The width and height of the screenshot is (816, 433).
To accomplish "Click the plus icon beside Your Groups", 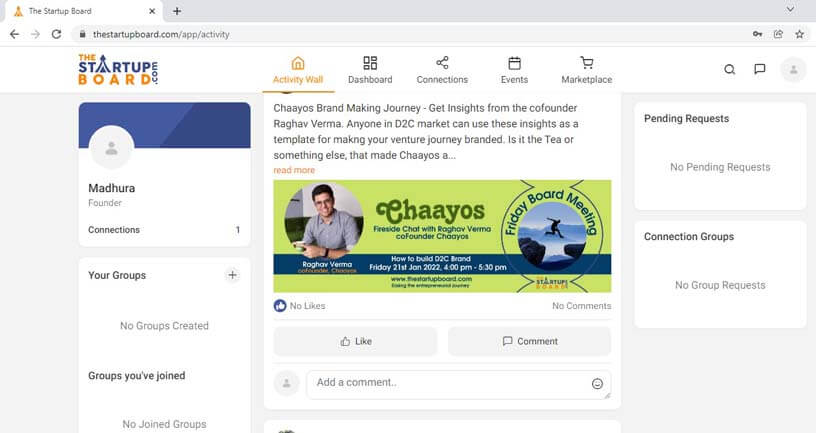I will 233,275.
